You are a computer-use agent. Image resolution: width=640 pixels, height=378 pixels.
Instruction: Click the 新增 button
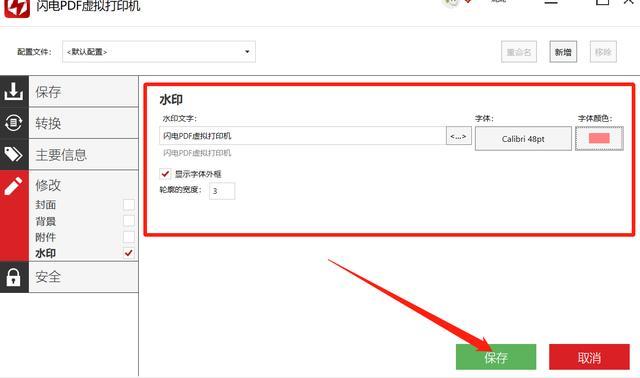tap(563, 52)
